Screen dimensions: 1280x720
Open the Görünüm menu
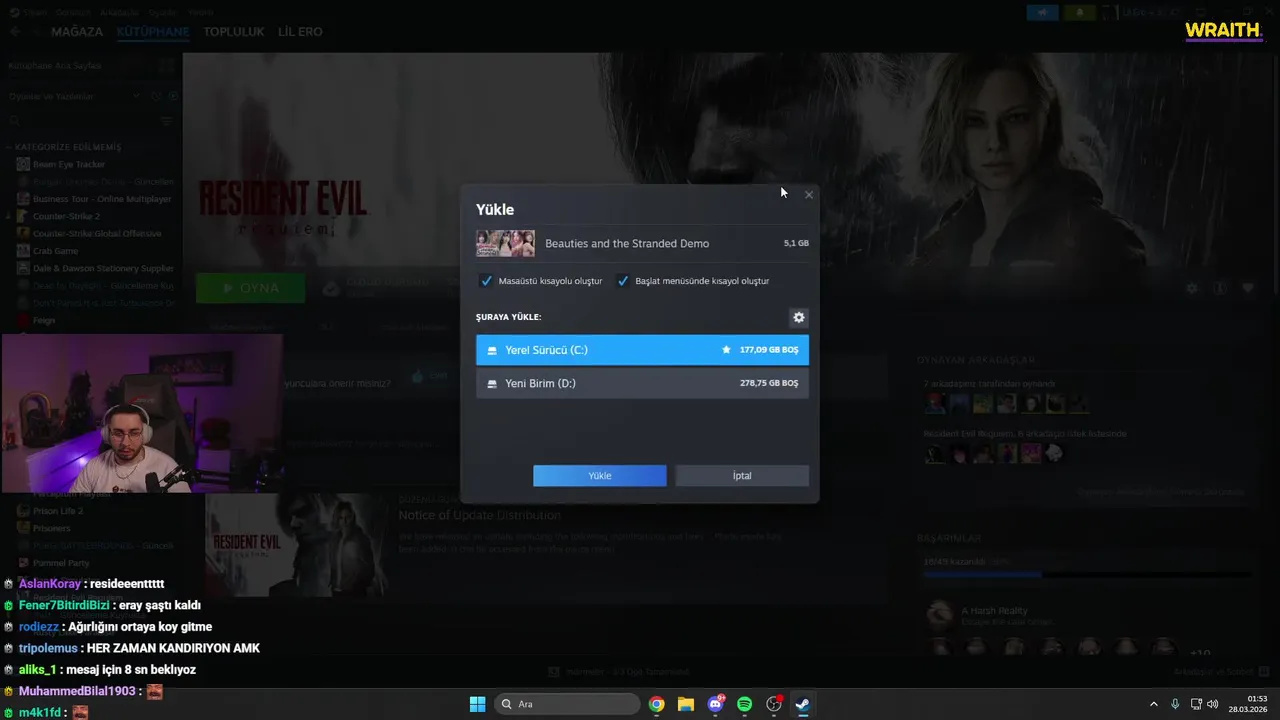click(73, 12)
